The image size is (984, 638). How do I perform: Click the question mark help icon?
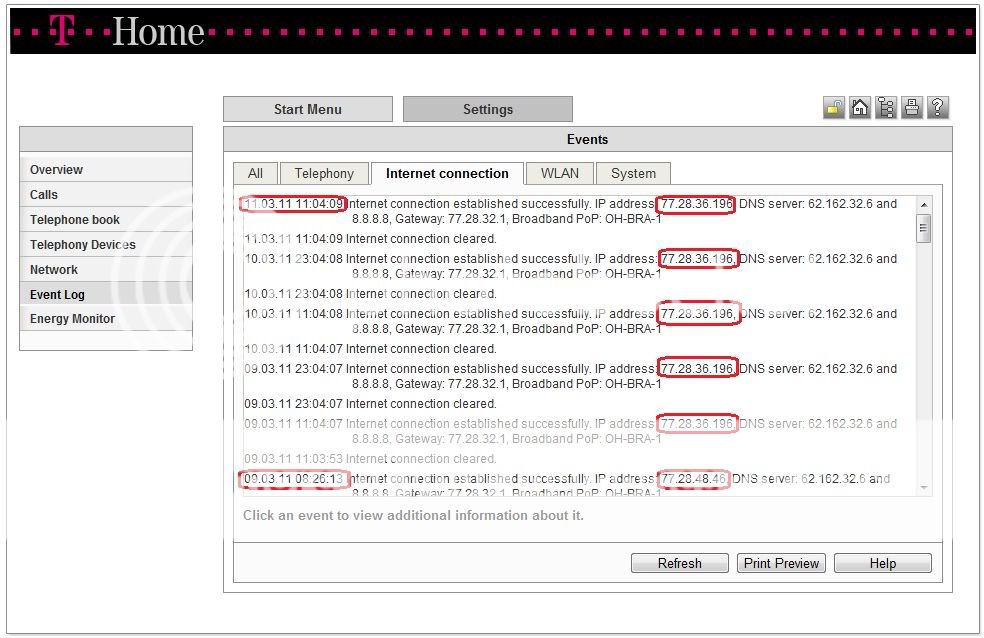(938, 108)
